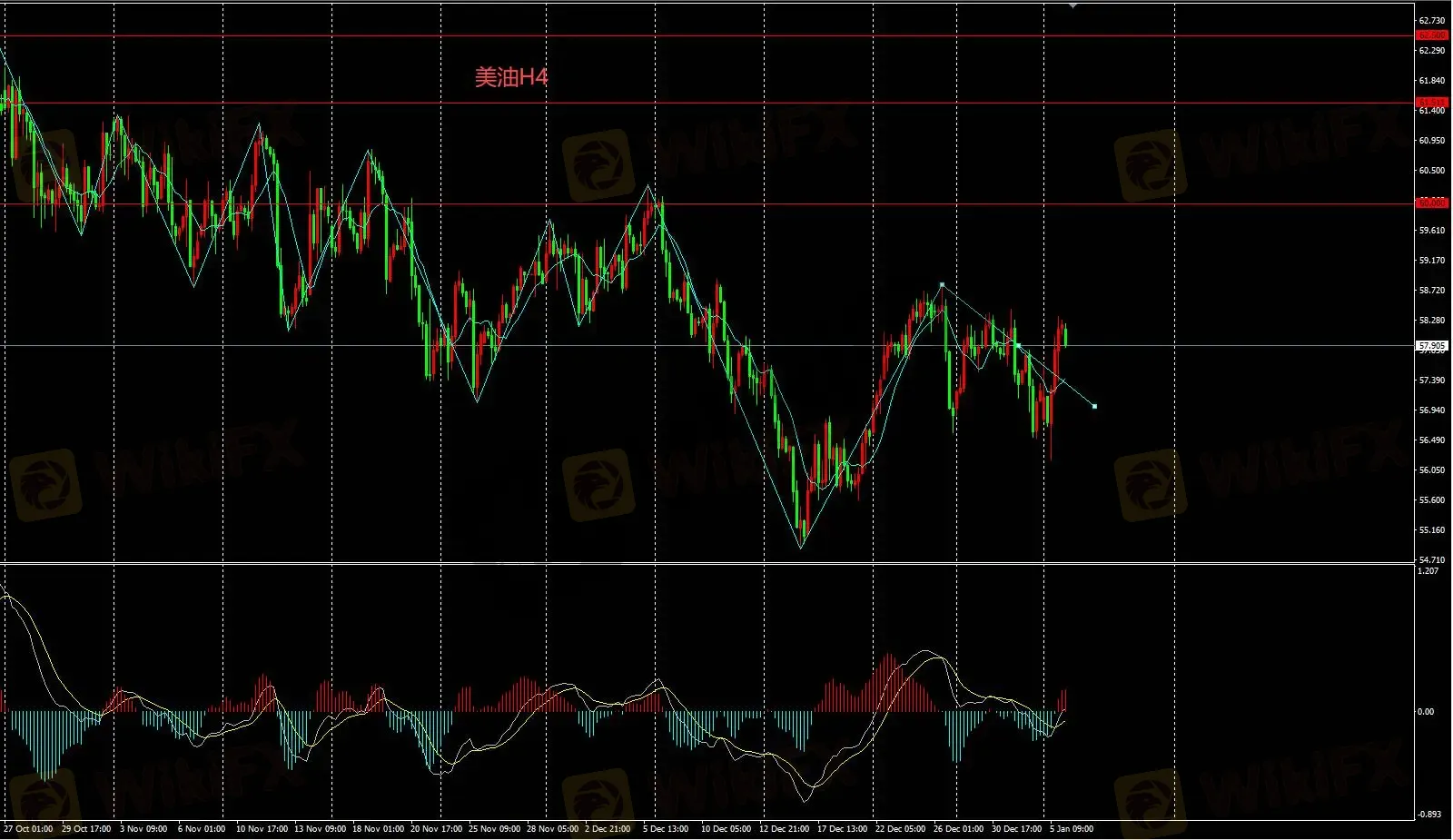1453x840 pixels.
Task: Select the 62.500 red horizontal line price tag
Action: pos(1432,35)
